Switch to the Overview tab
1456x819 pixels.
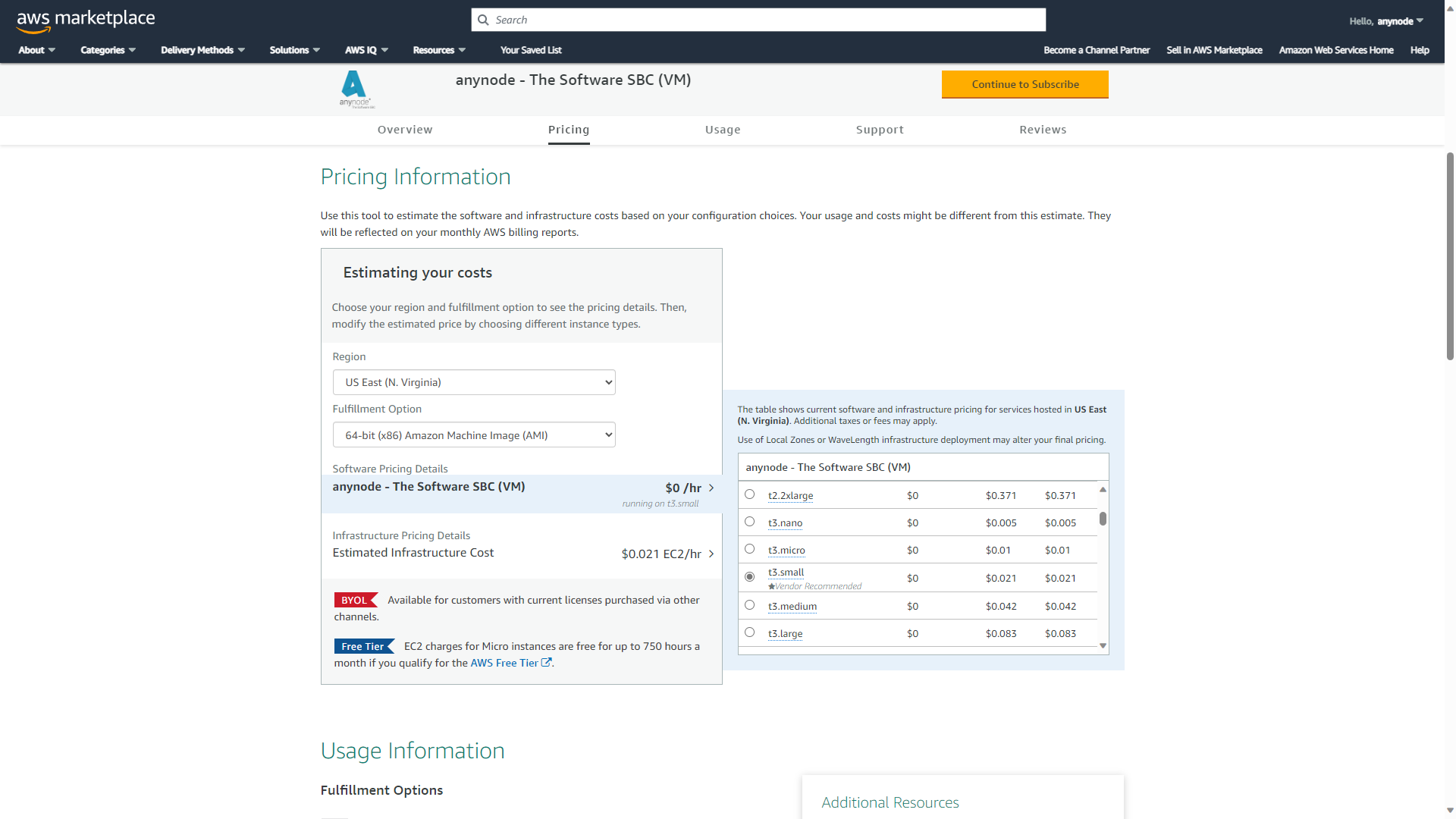(x=405, y=130)
